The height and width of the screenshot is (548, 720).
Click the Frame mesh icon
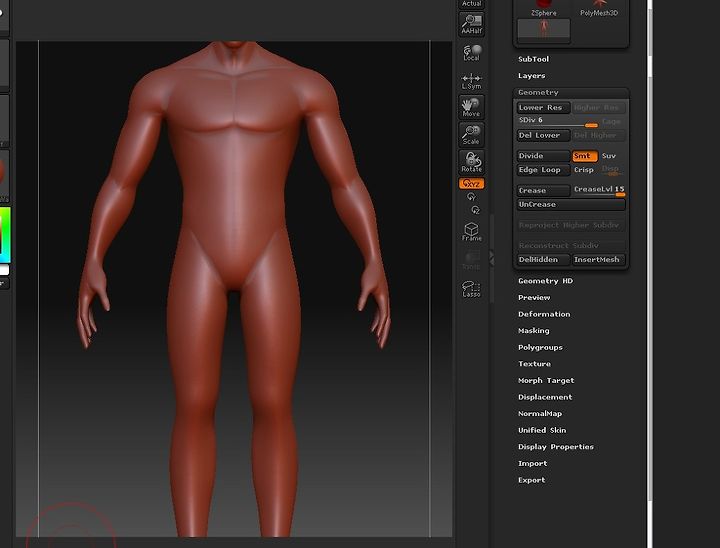(471, 232)
